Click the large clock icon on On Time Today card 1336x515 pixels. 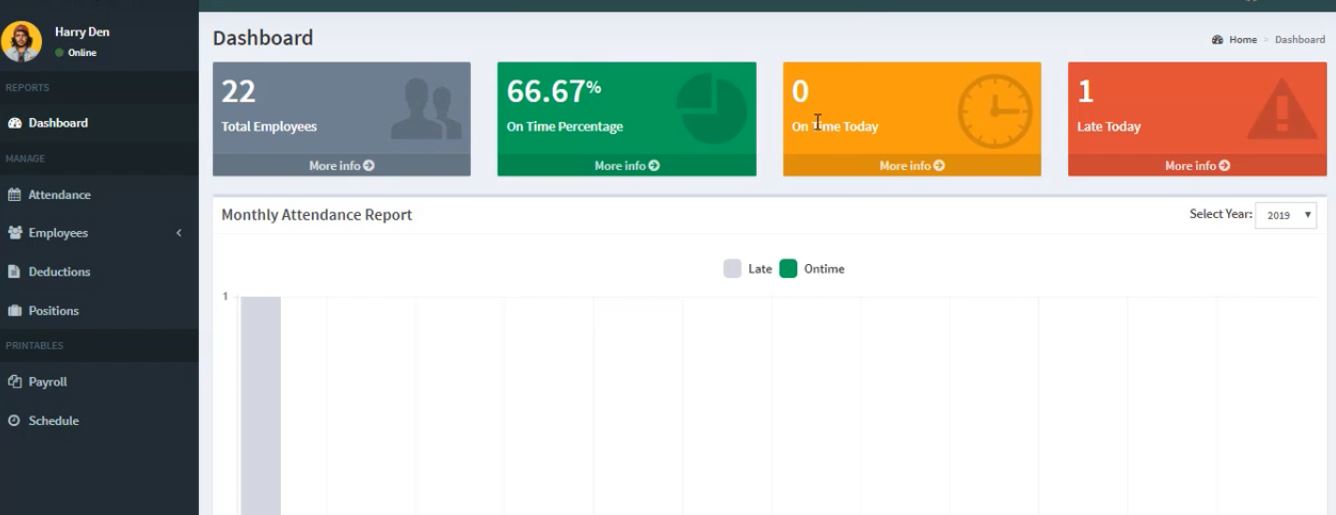tap(994, 111)
